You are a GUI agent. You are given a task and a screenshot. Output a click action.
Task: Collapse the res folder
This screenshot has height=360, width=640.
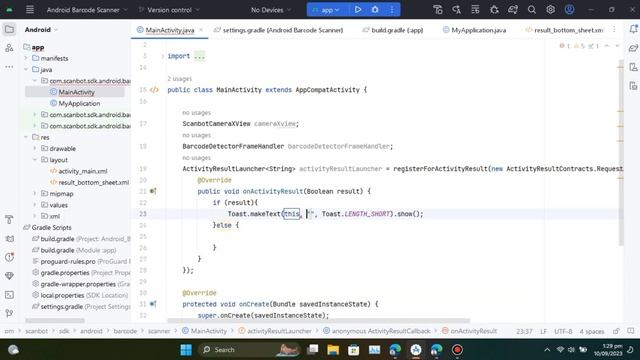(x=26, y=137)
